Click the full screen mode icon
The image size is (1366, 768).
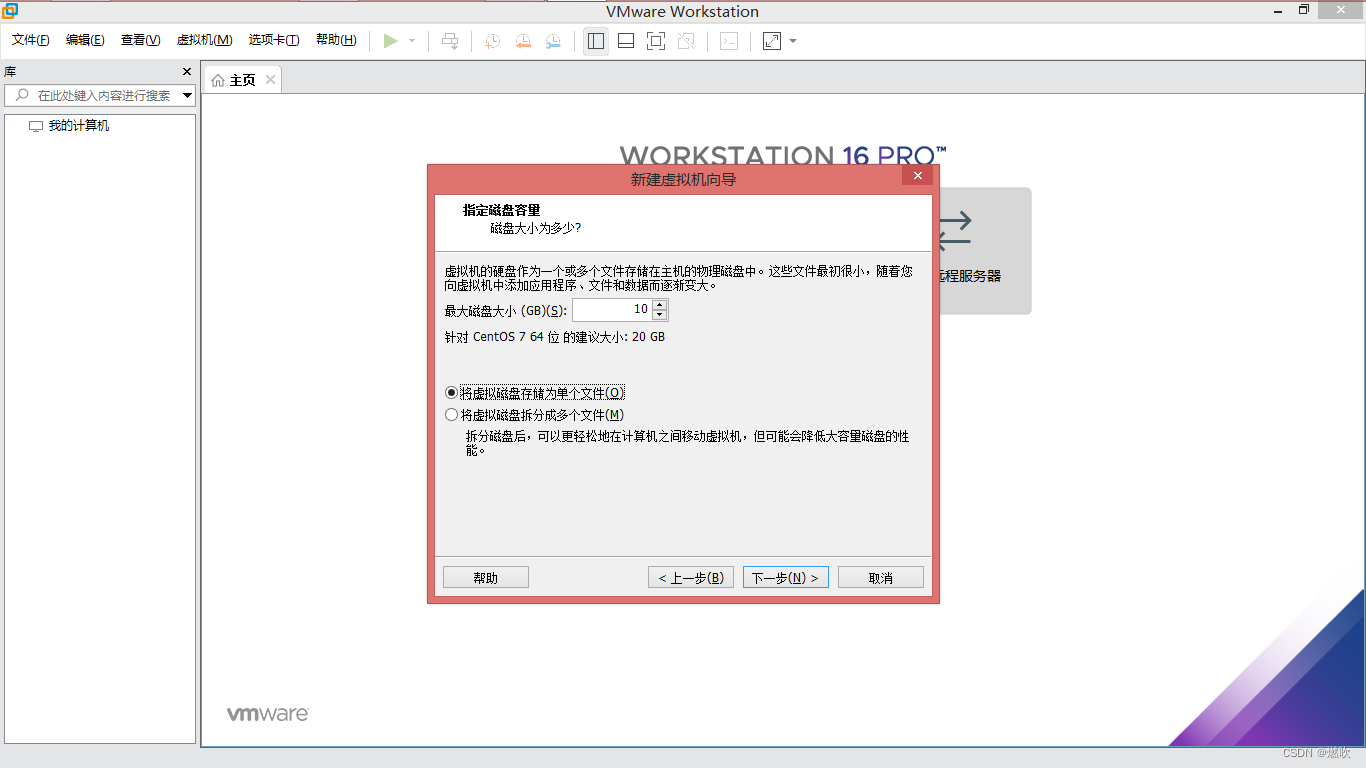[x=656, y=41]
